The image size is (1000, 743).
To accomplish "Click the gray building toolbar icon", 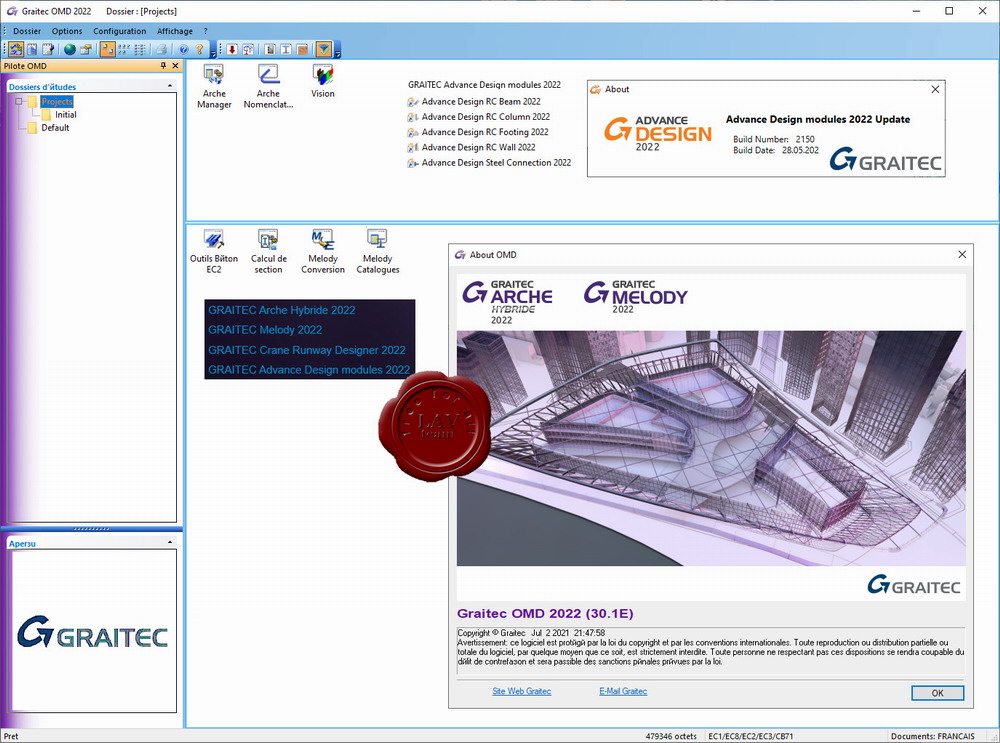I will pos(270,49).
